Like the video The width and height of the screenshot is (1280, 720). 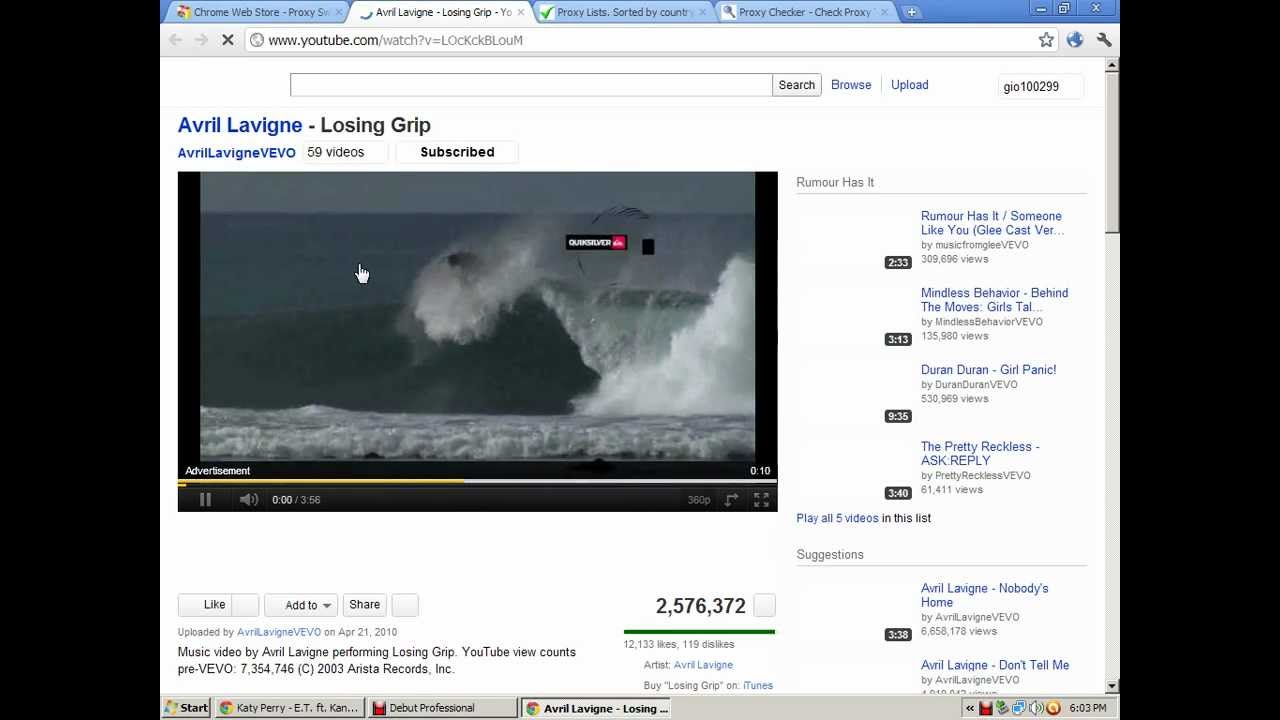click(x=206, y=605)
